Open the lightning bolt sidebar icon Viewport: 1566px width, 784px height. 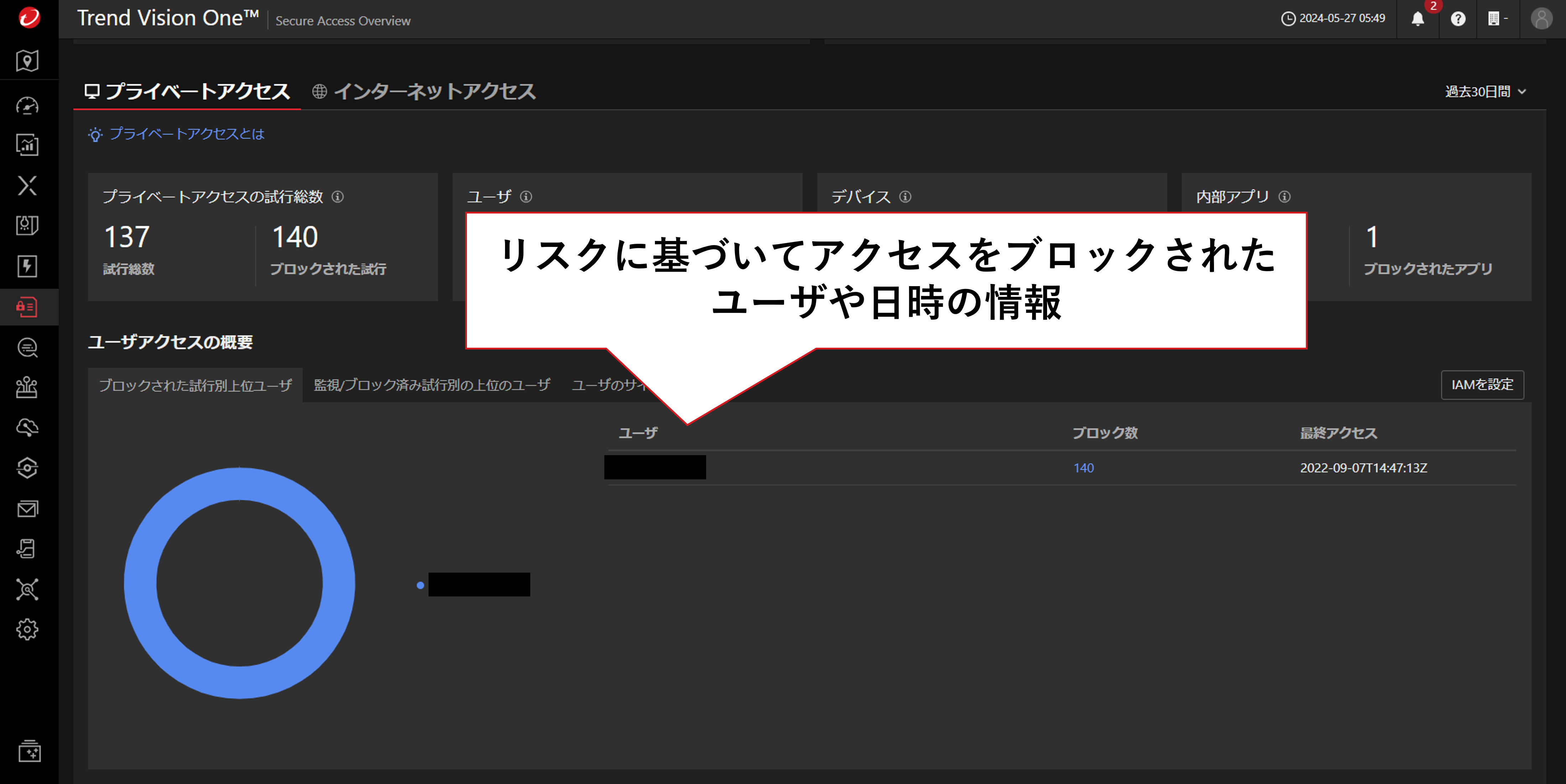coord(27,266)
